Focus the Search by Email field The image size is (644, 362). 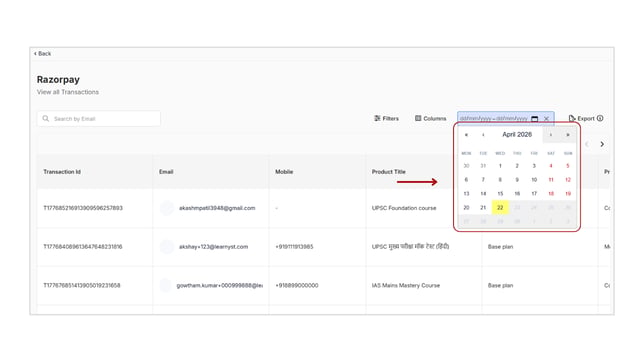[99, 119]
